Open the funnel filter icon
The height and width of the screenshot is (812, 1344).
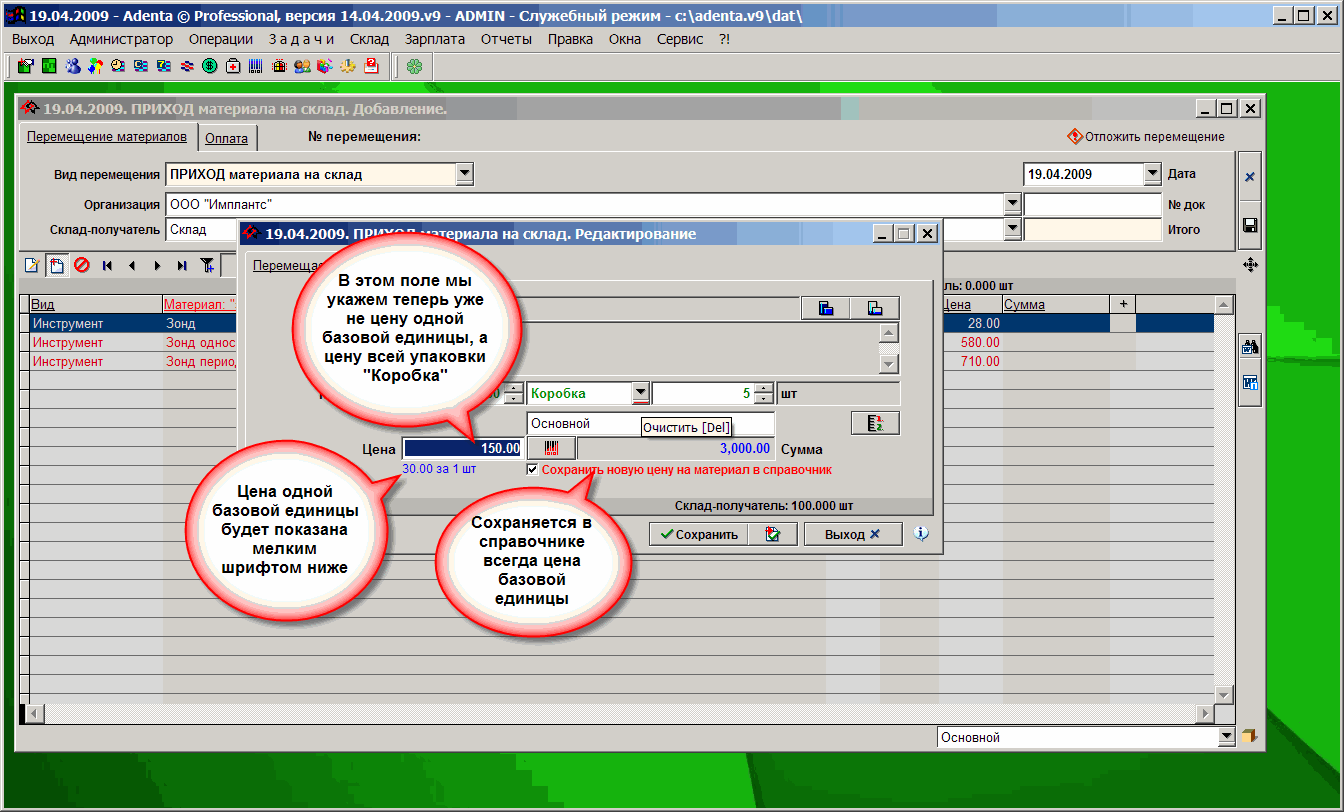[x=207, y=265]
